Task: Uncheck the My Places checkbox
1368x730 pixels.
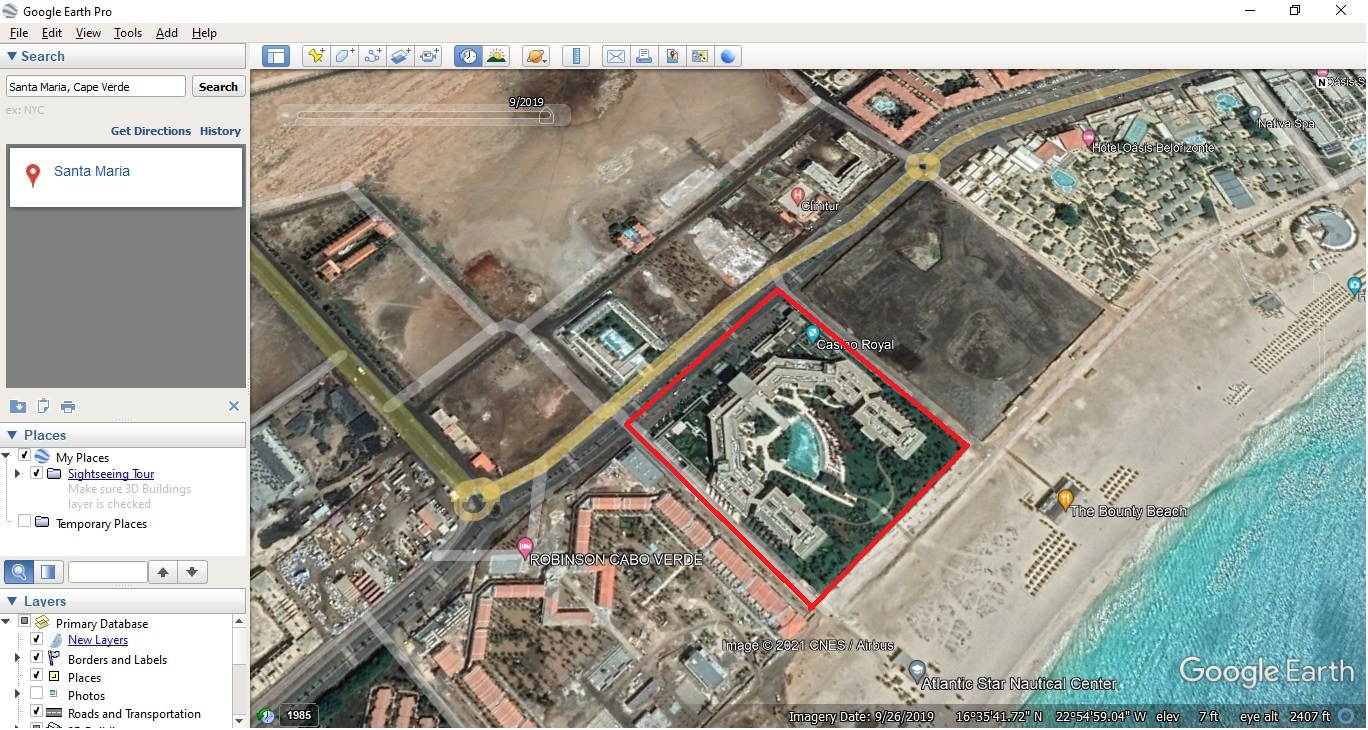Action: point(25,456)
